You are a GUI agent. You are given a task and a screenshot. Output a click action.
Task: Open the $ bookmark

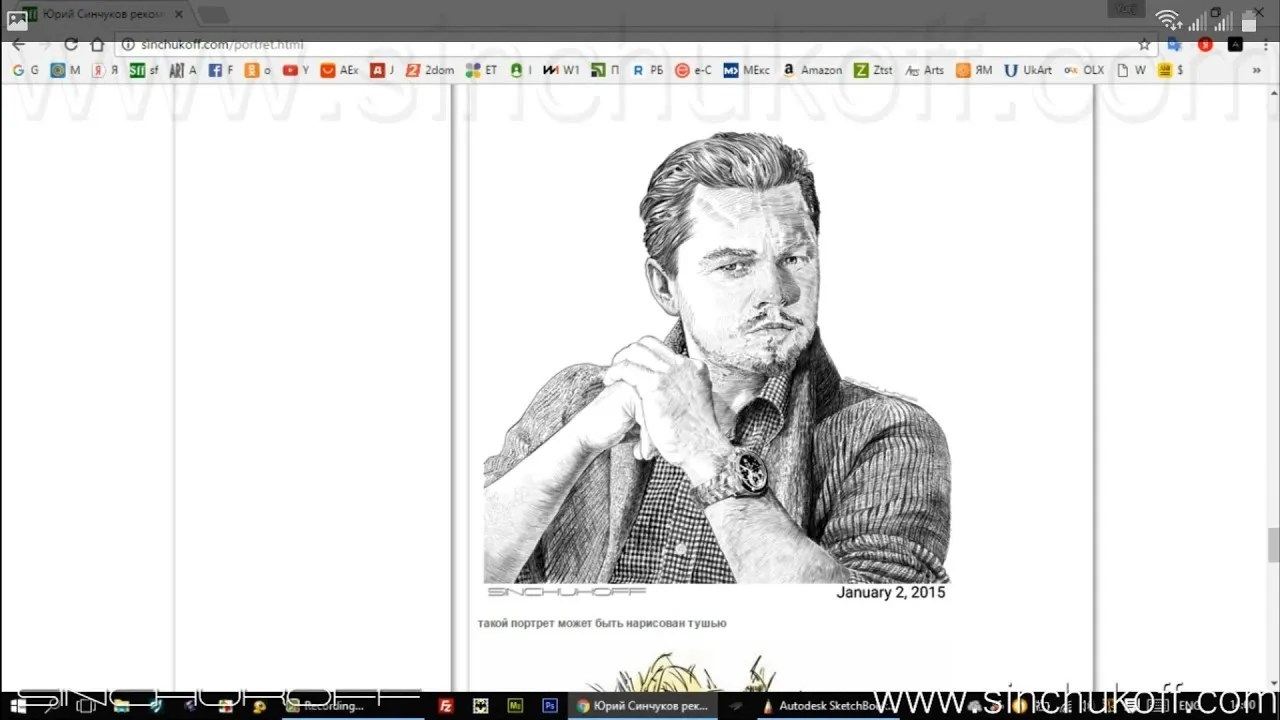(x=1171, y=70)
